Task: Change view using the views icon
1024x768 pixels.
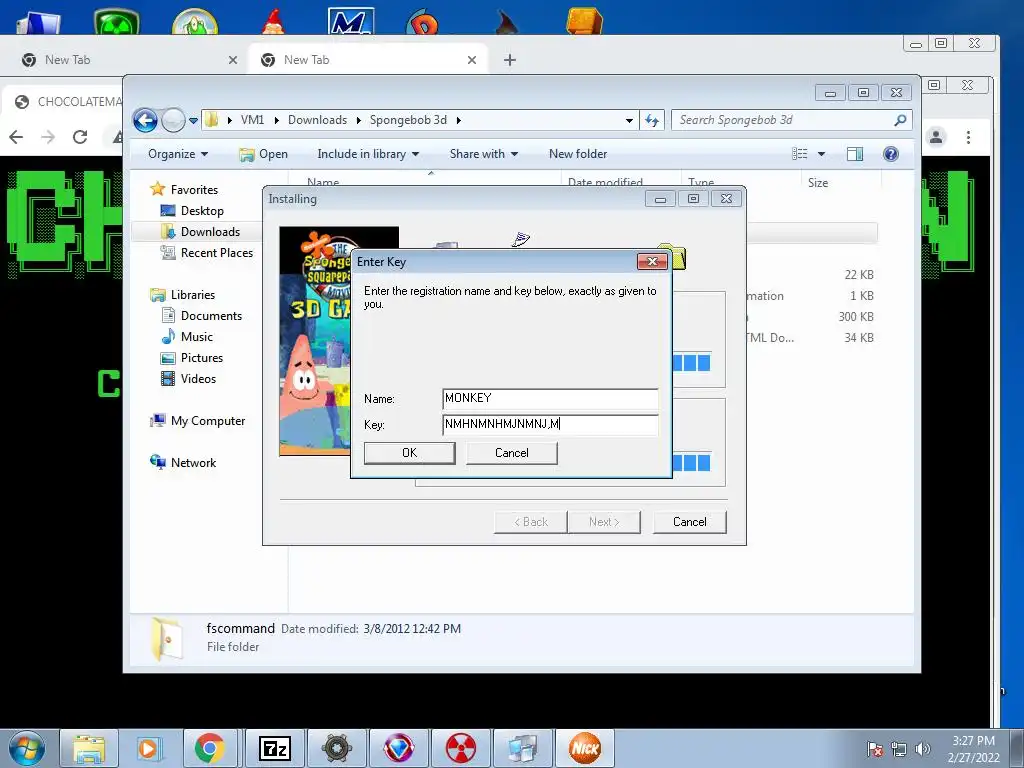Action: pos(799,154)
